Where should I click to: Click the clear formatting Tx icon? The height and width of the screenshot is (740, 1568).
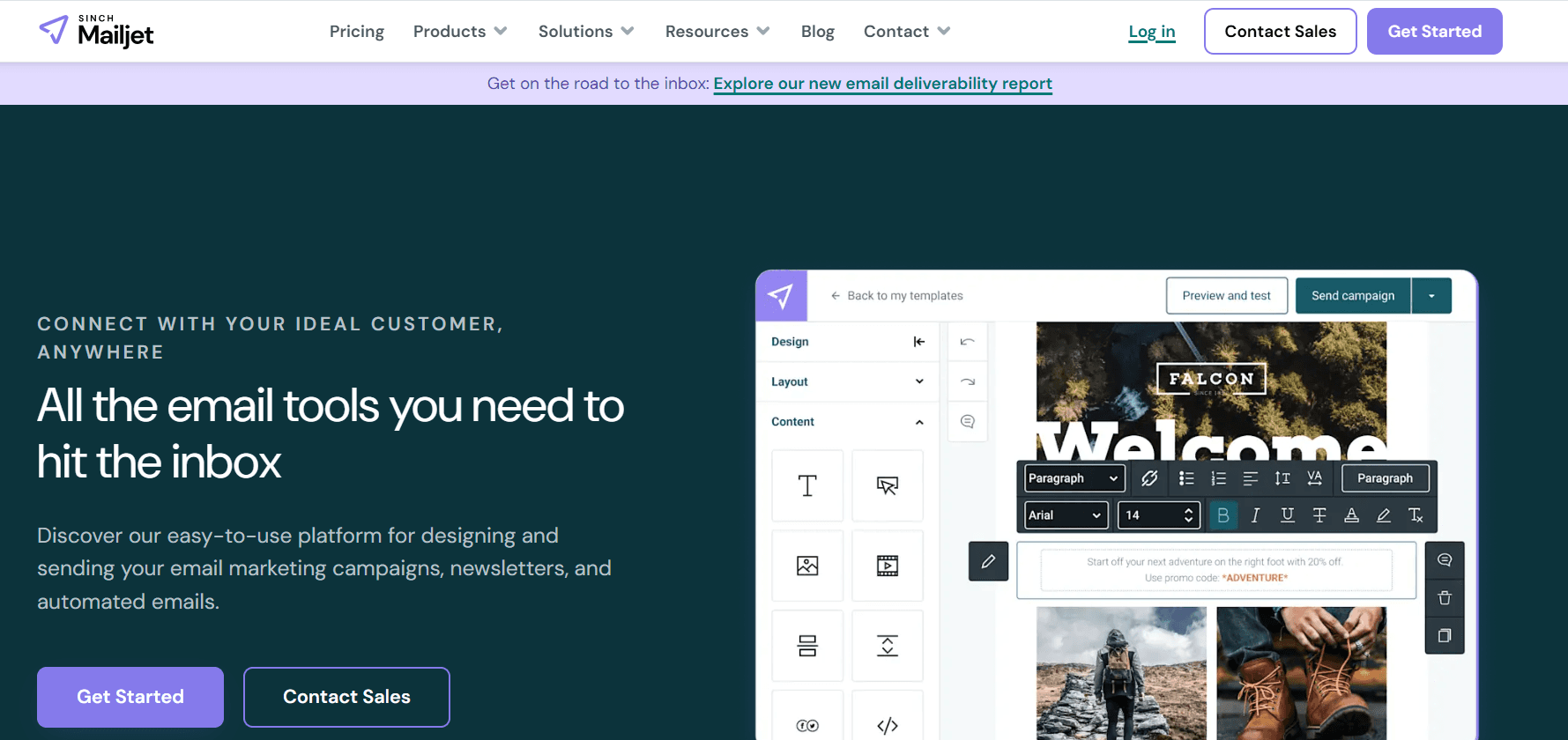click(1416, 515)
